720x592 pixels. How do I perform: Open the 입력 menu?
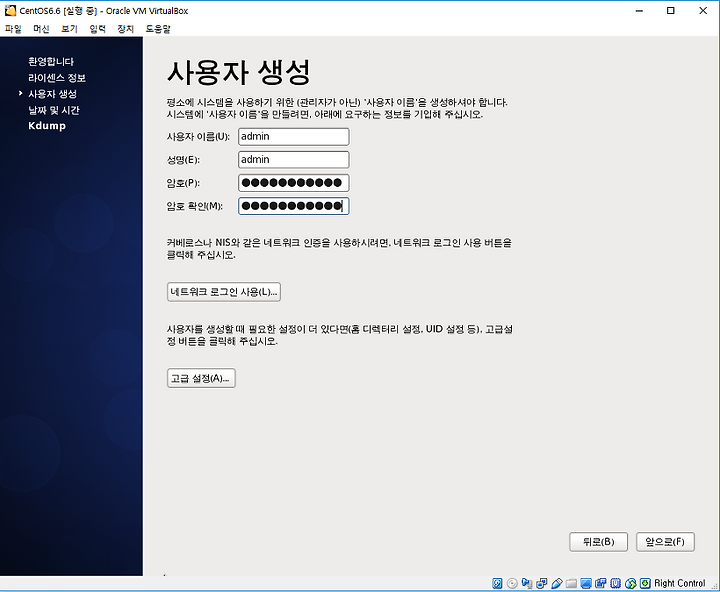click(x=97, y=29)
